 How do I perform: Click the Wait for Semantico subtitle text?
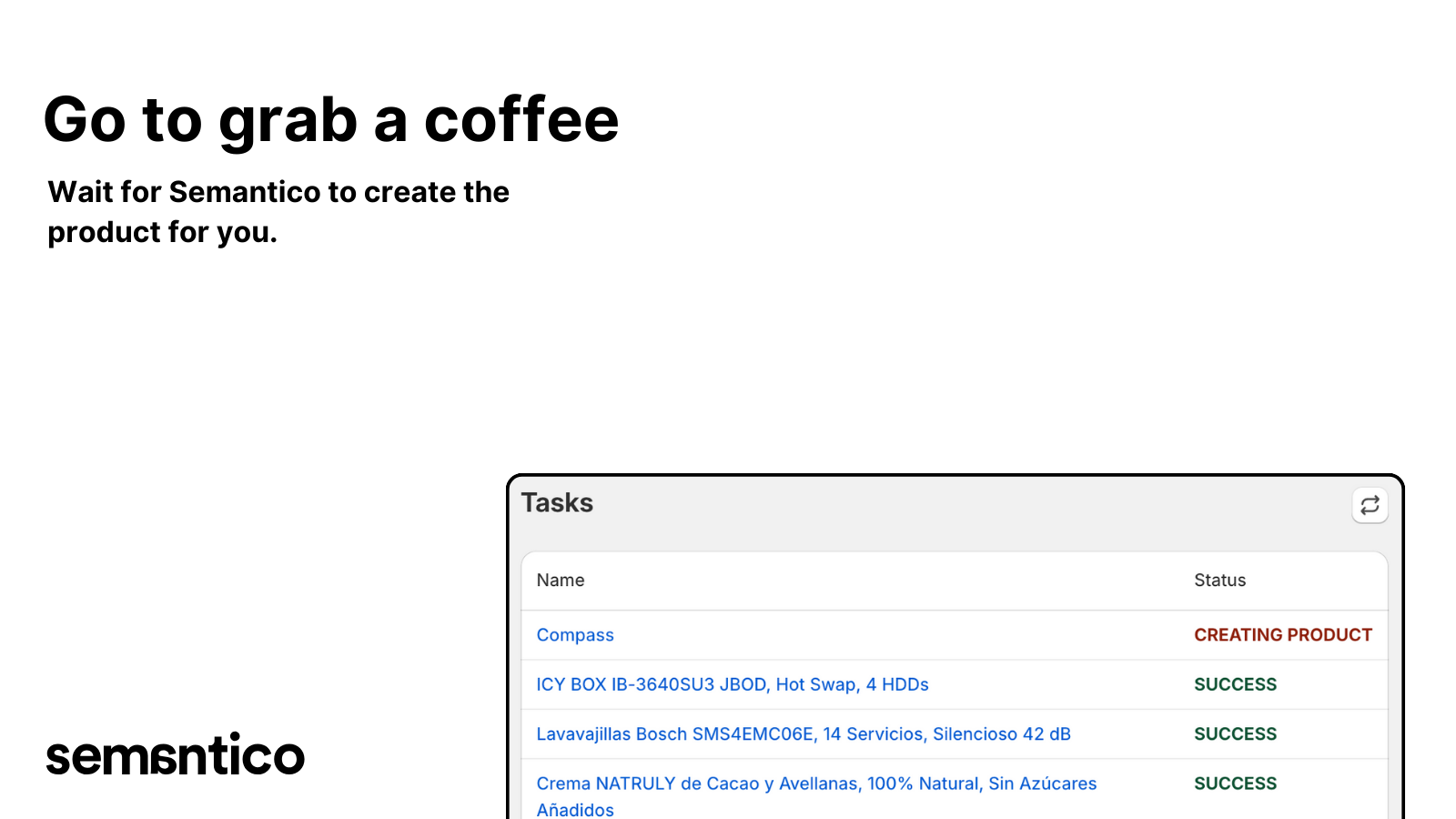click(278, 211)
